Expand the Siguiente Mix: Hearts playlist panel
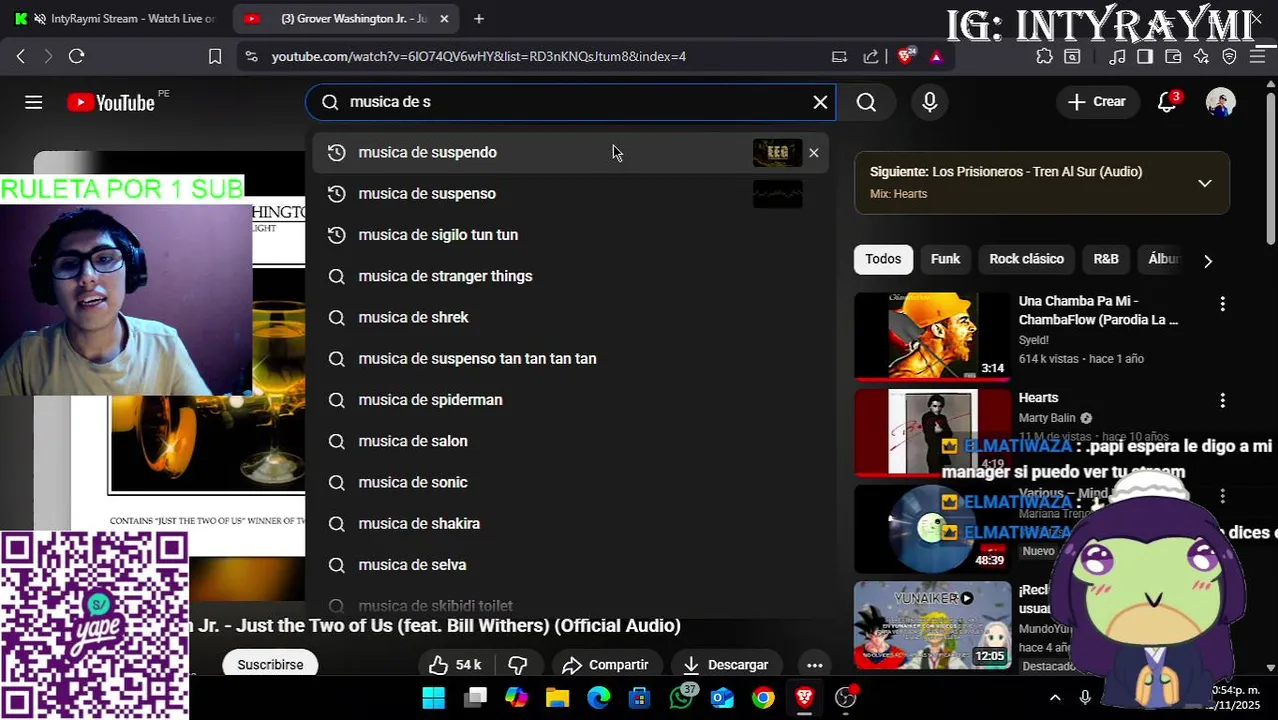This screenshot has height=720, width=1278. click(x=1205, y=183)
